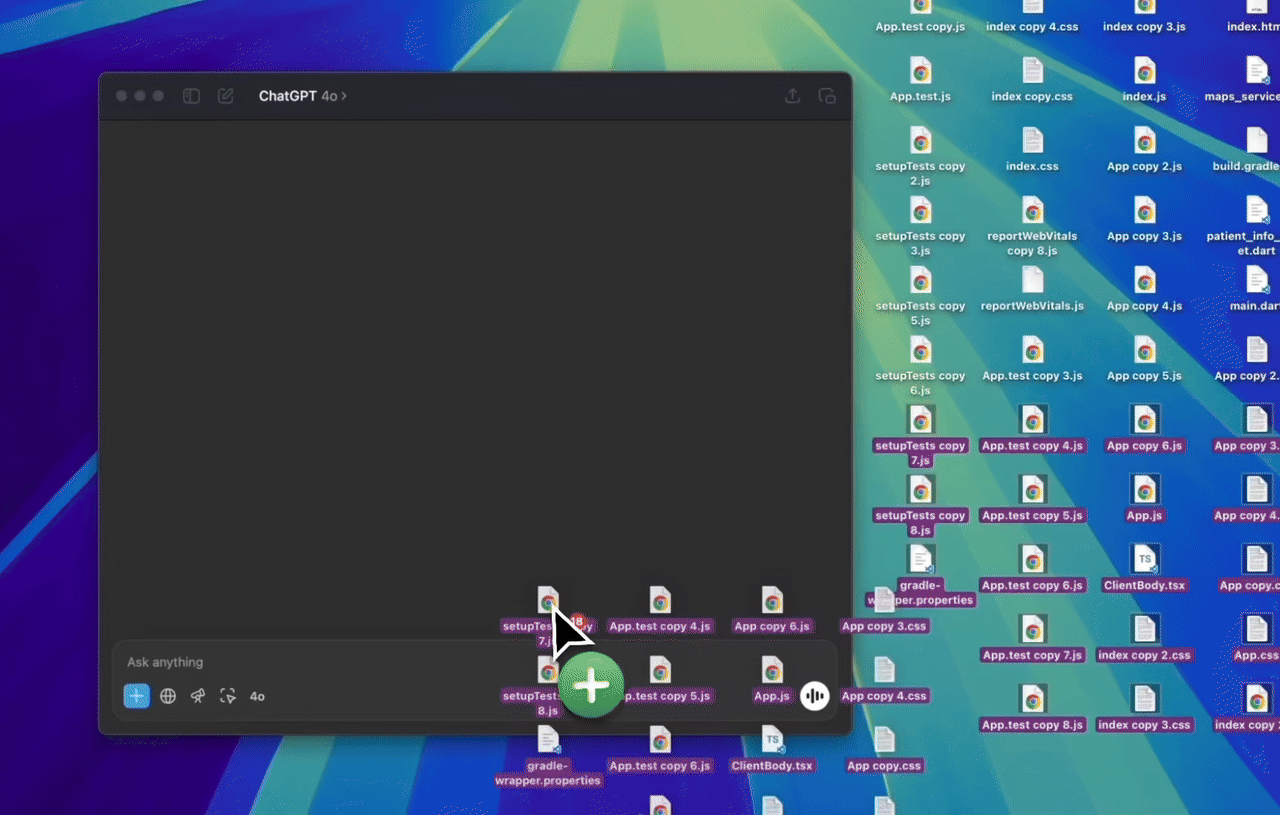Viewport: 1280px width, 815px height.
Task: Start a new chat with compose icon
Action: coord(226,96)
